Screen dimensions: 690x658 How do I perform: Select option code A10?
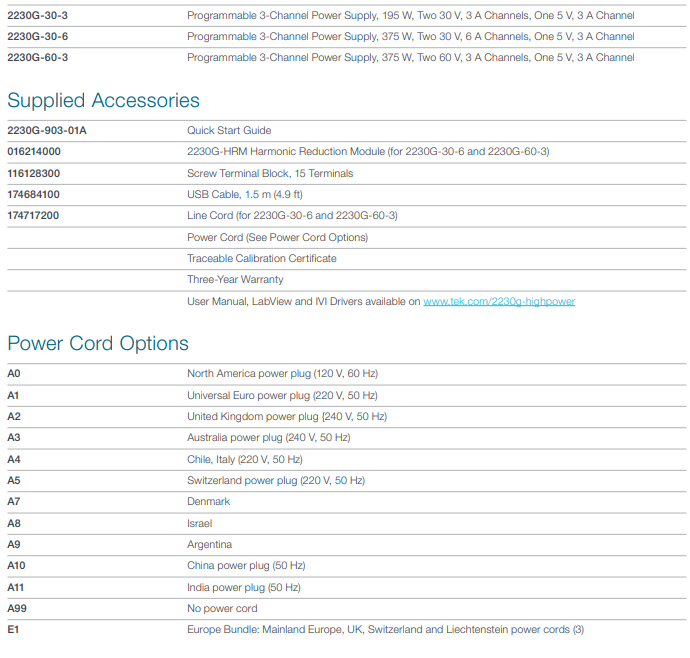click(16, 566)
